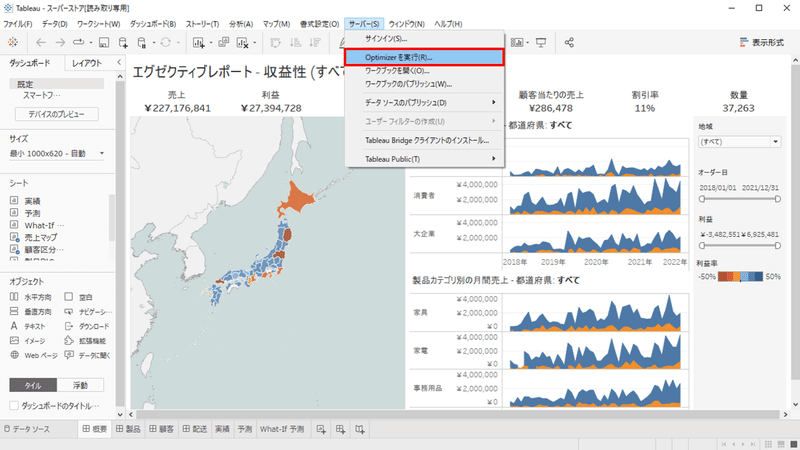Open new worksheet dropdown arrow

210,43
